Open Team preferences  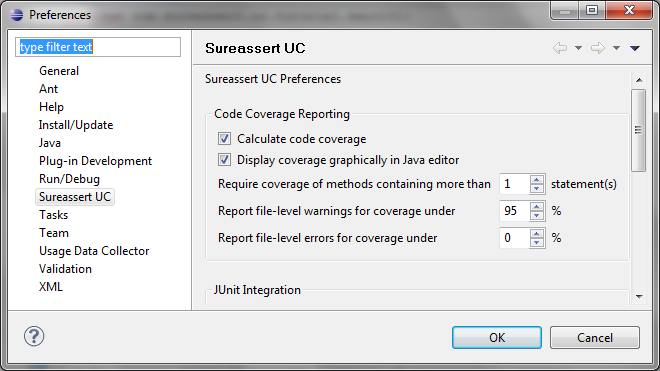tap(54, 233)
